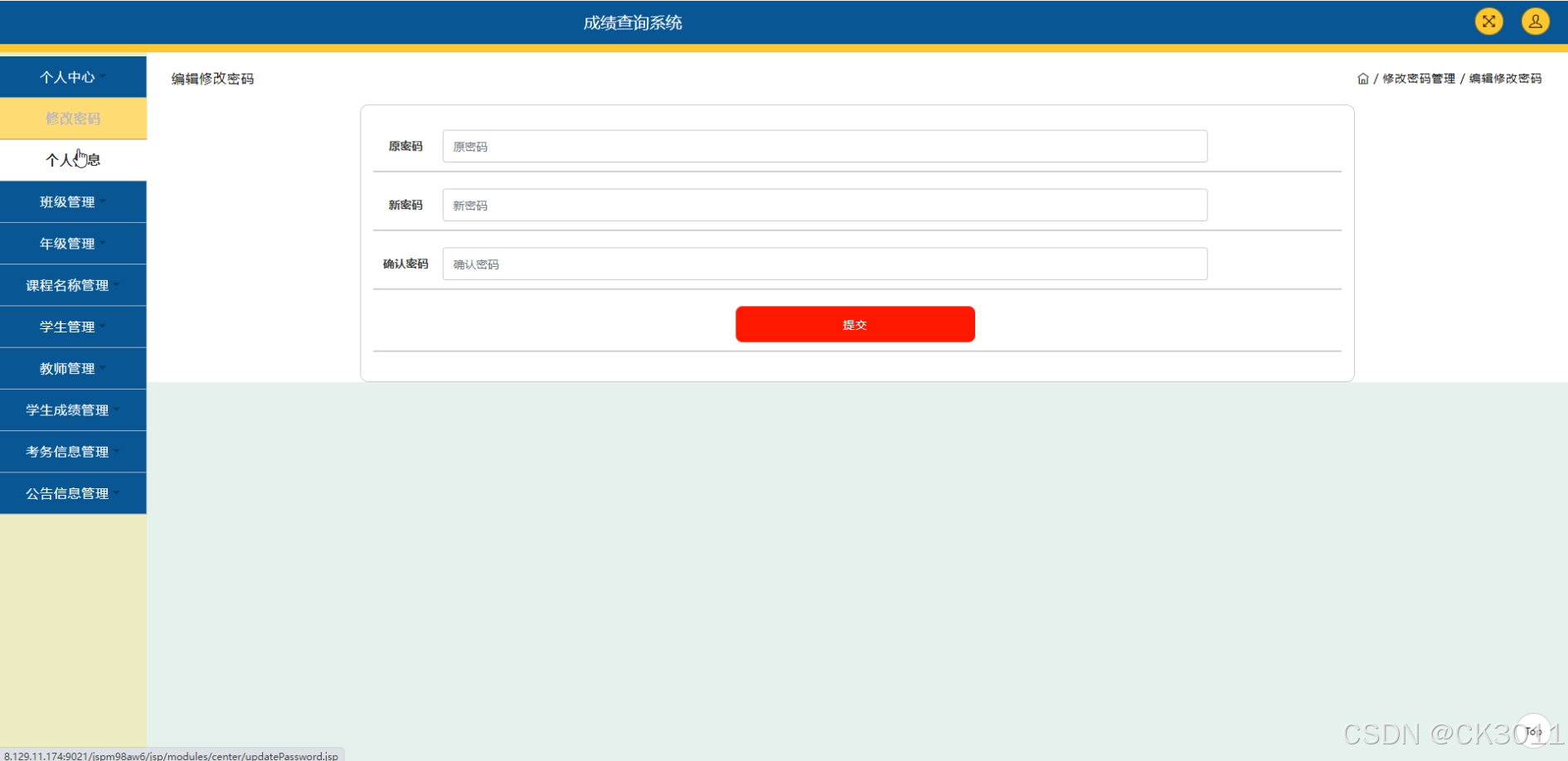Image resolution: width=1568 pixels, height=761 pixels.
Task: Click 修改密码管理 breadcrumb link
Action: [1418, 79]
